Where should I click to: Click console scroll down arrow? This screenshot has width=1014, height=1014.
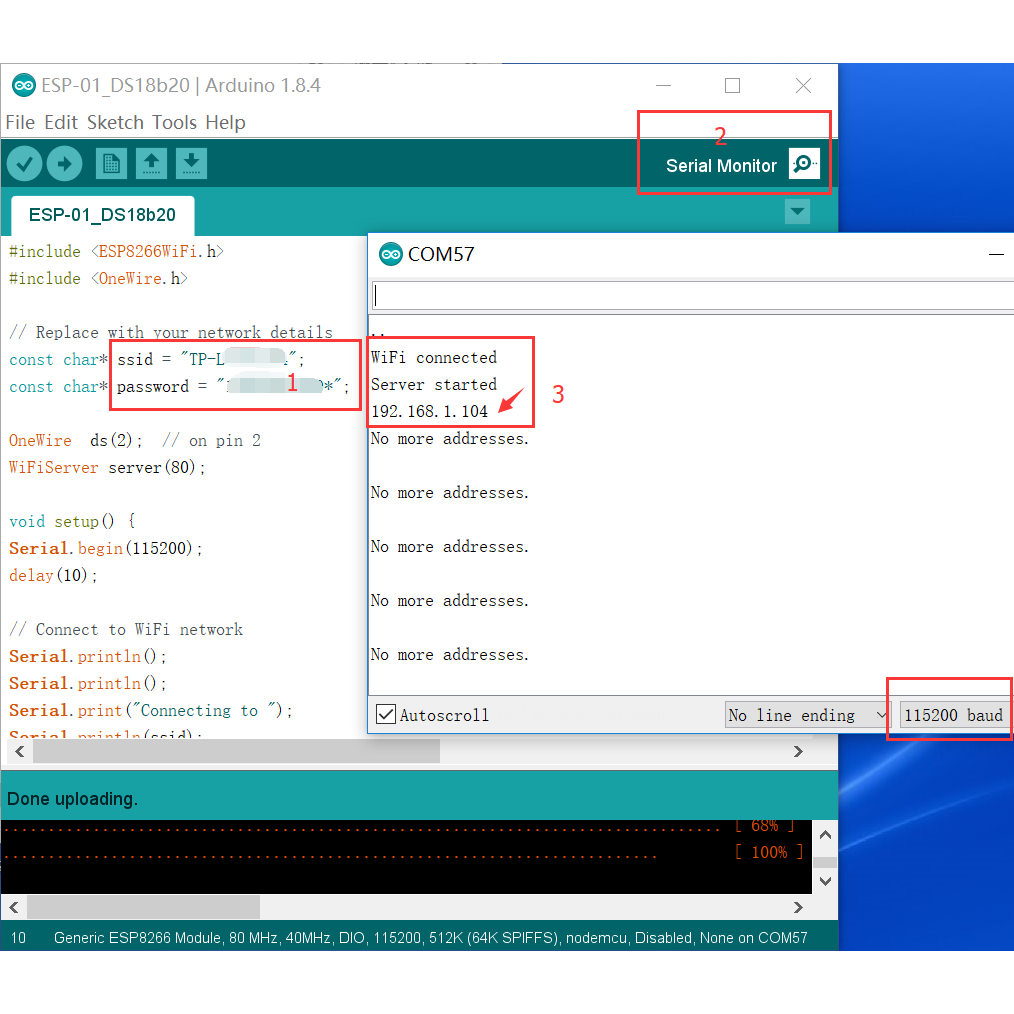click(825, 881)
